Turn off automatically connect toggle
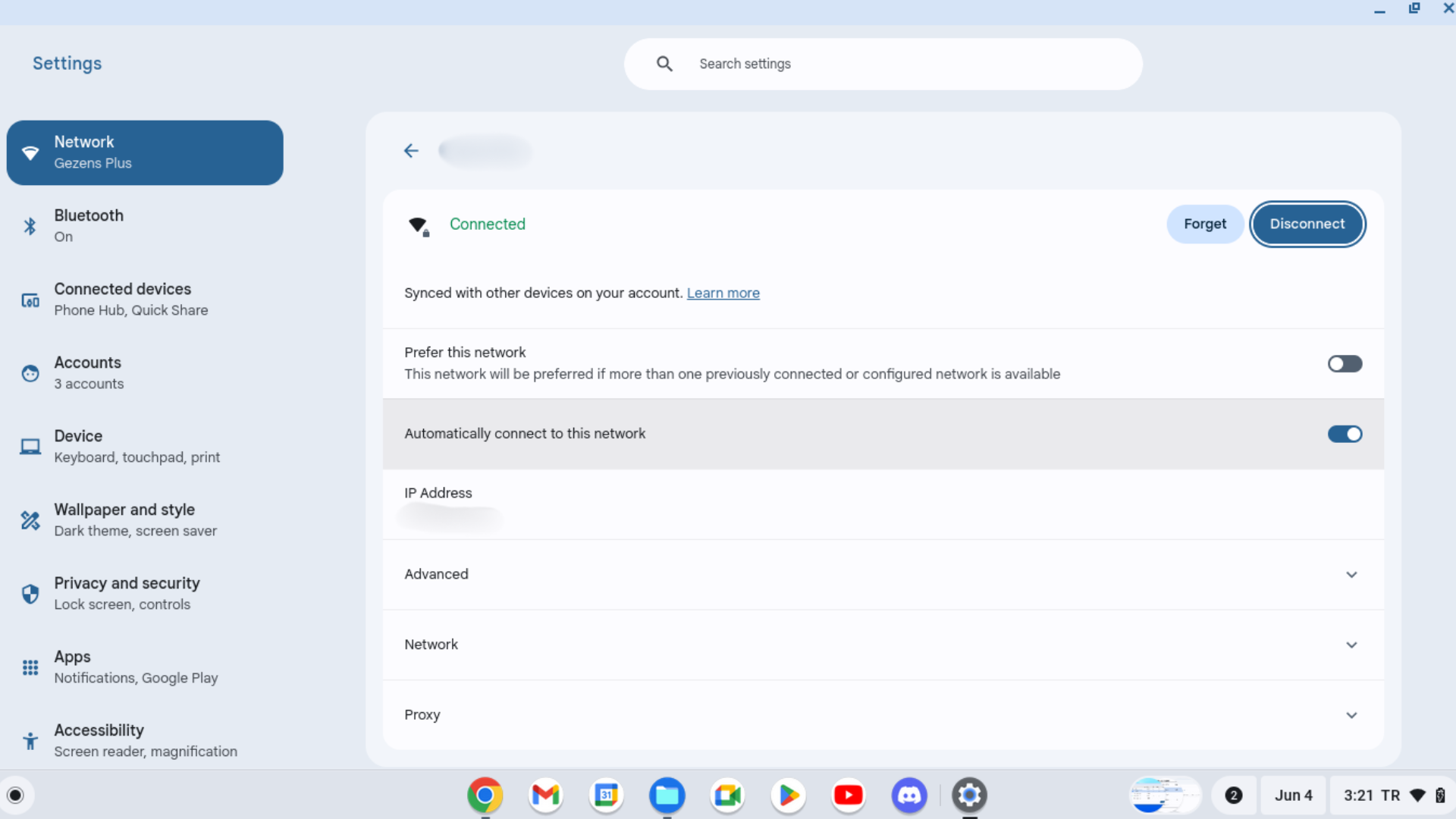The image size is (1456, 819). (x=1345, y=434)
